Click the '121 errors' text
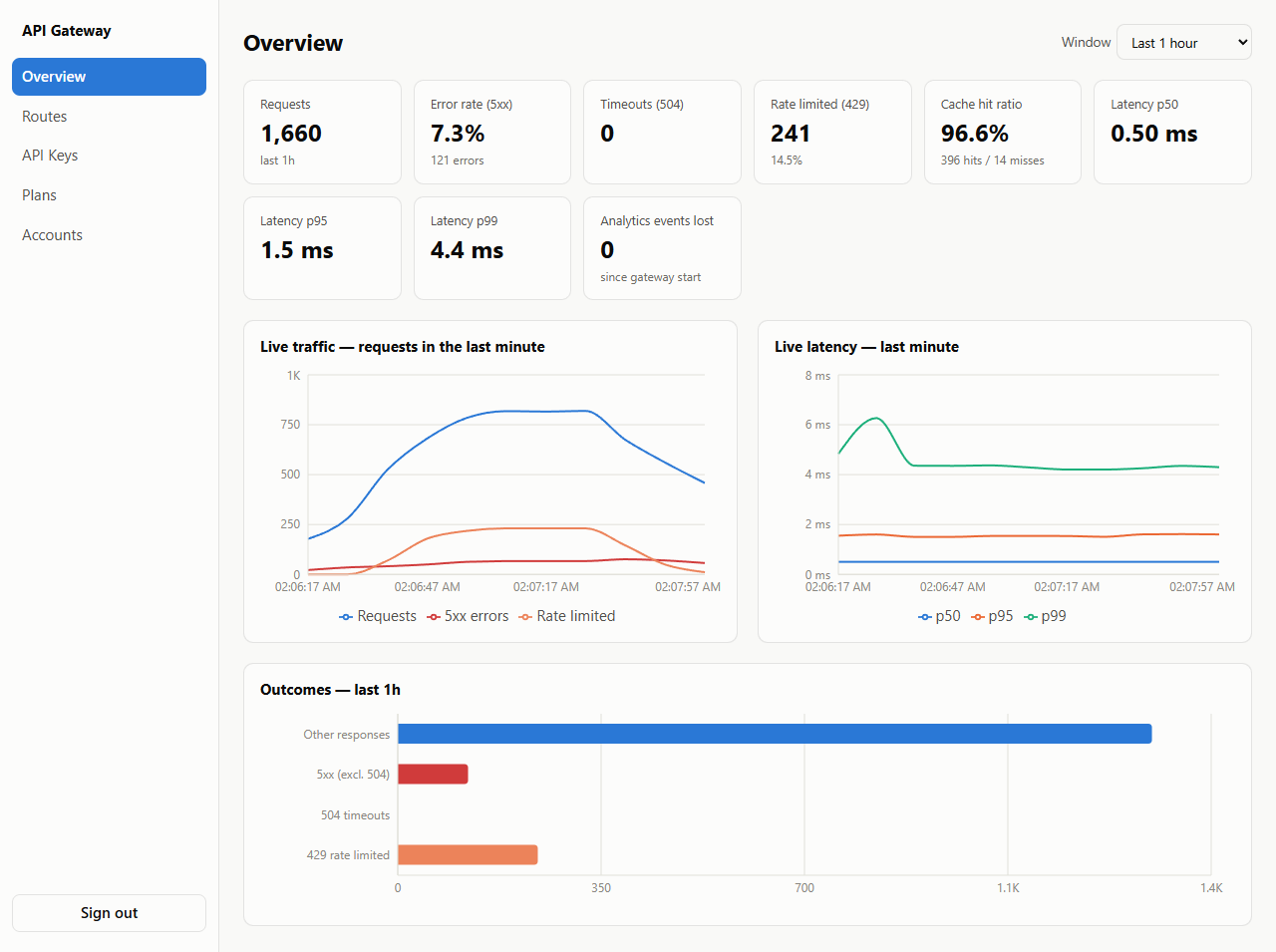The image size is (1276, 952). pos(458,160)
